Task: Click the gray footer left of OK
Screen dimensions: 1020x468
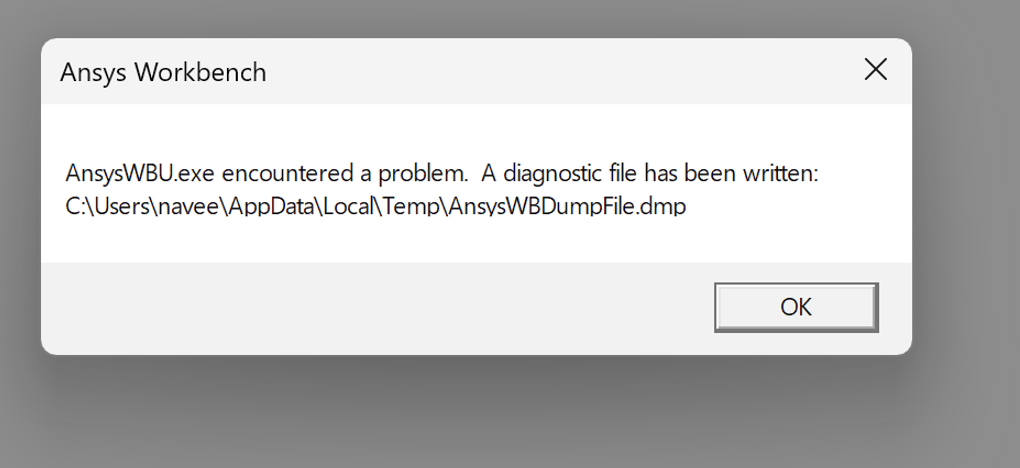Action: click(370, 307)
